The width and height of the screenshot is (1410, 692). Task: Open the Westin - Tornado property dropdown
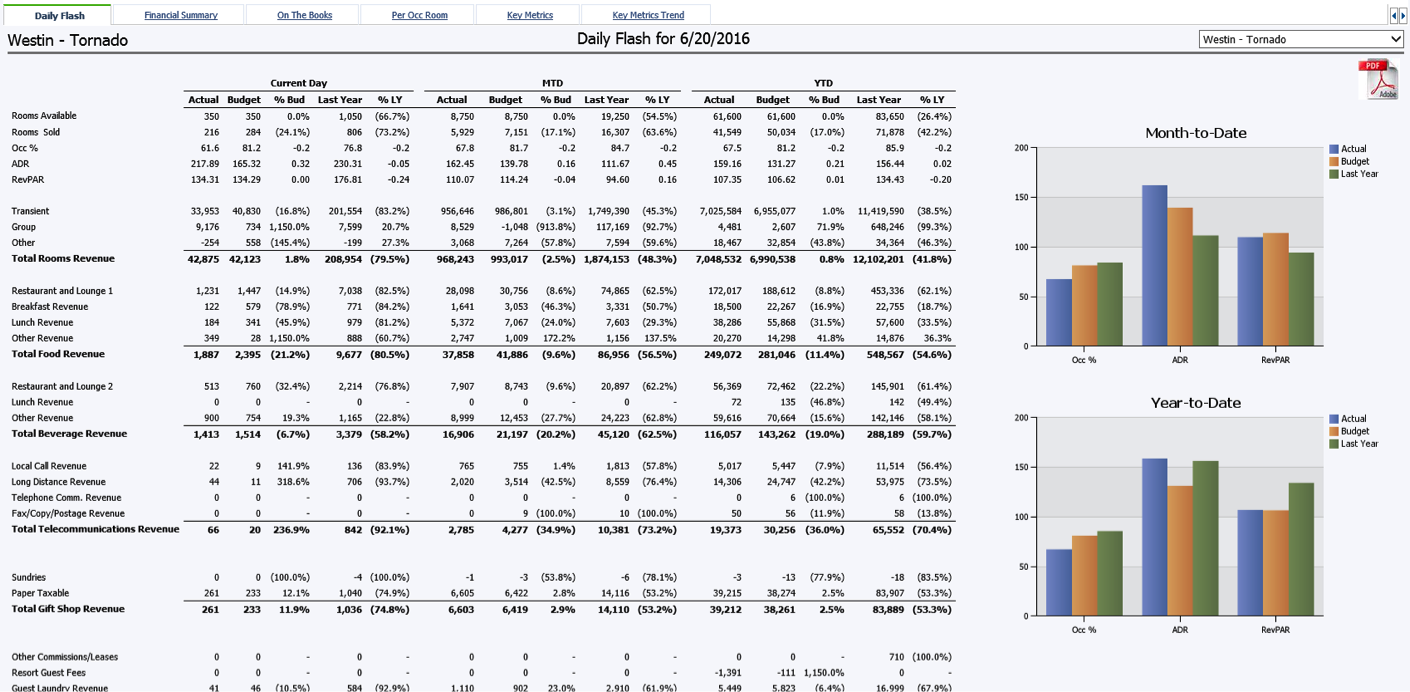click(x=1301, y=39)
